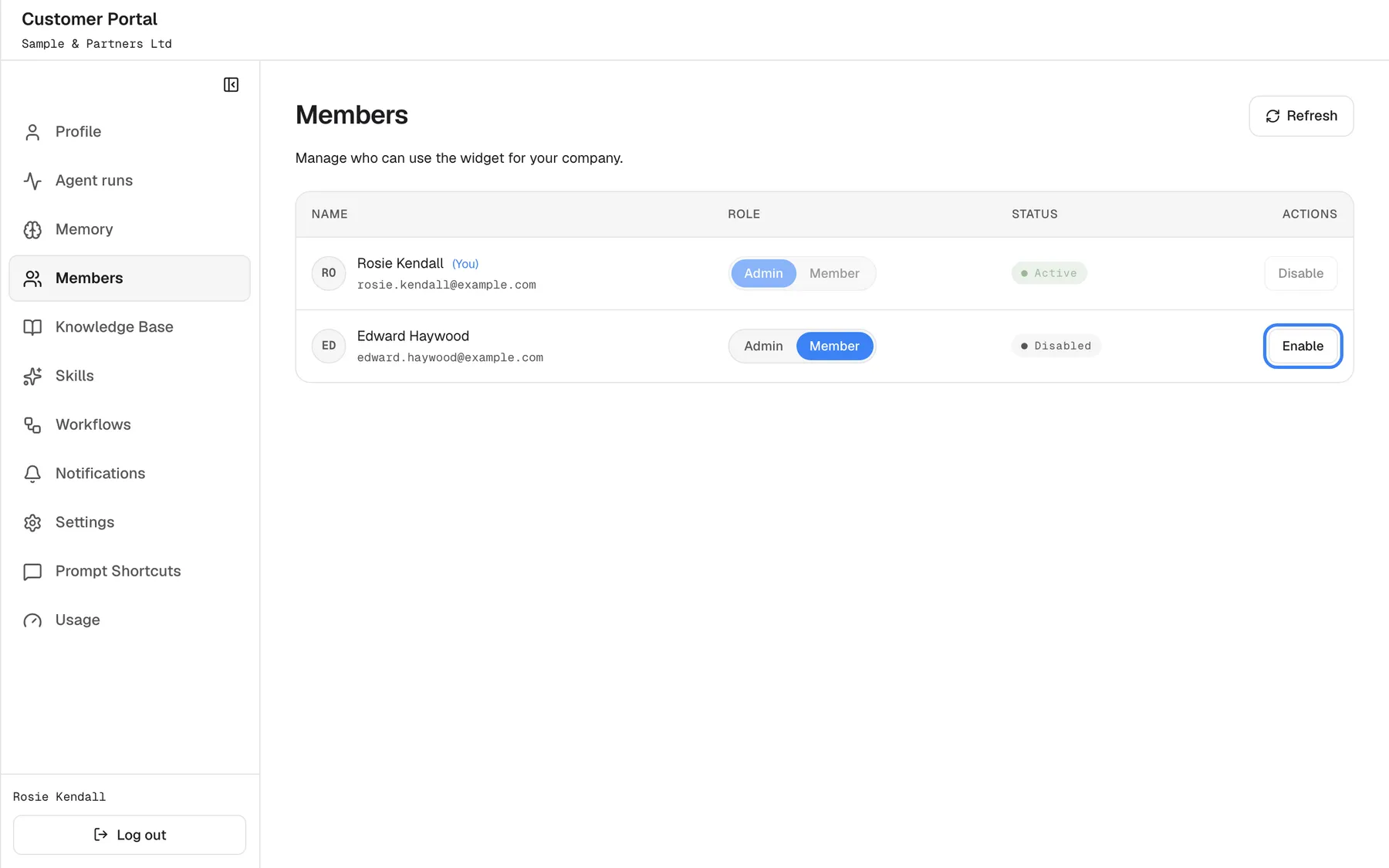This screenshot has width=1389, height=868.
Task: Click the Active status badge
Action: 1049,273
